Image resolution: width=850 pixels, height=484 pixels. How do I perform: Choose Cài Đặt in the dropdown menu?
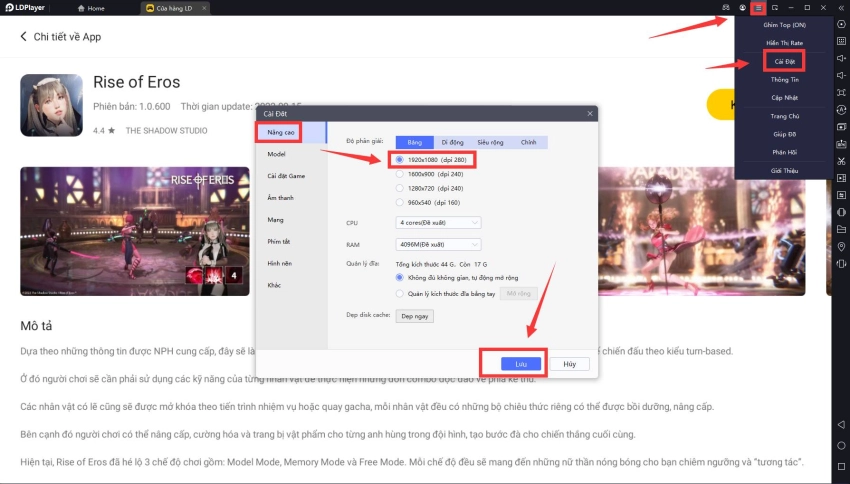coord(784,61)
